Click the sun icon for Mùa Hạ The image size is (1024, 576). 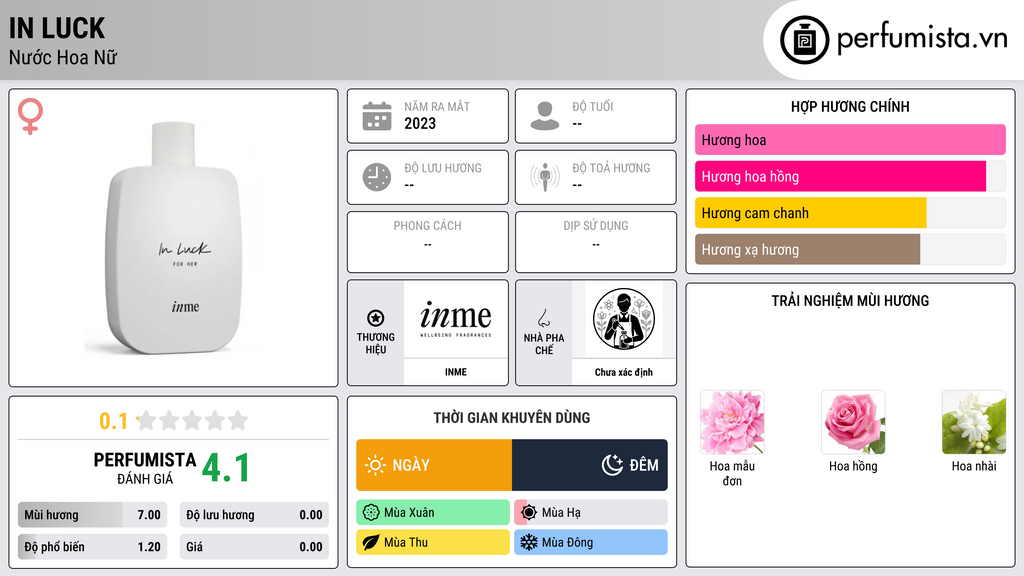[x=529, y=513]
